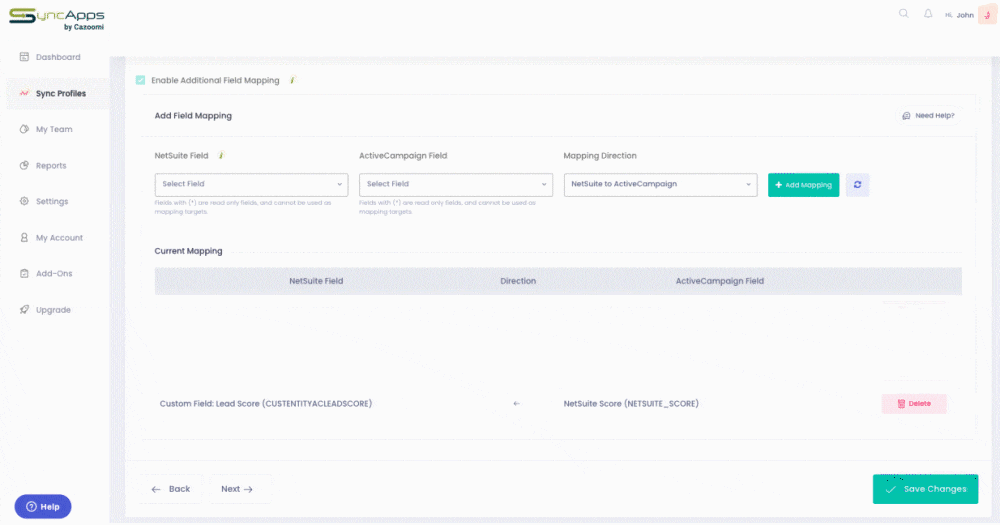
Task: Open Sync Profiles menu item
Action: 61,93
